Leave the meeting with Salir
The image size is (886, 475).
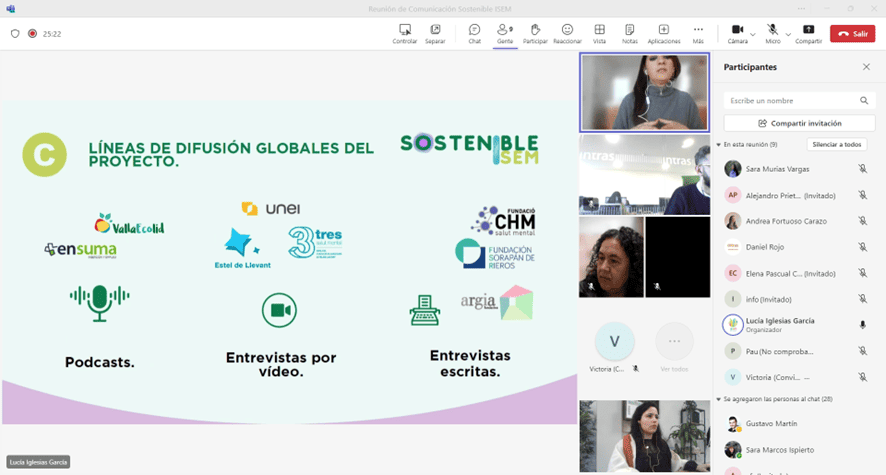point(853,34)
